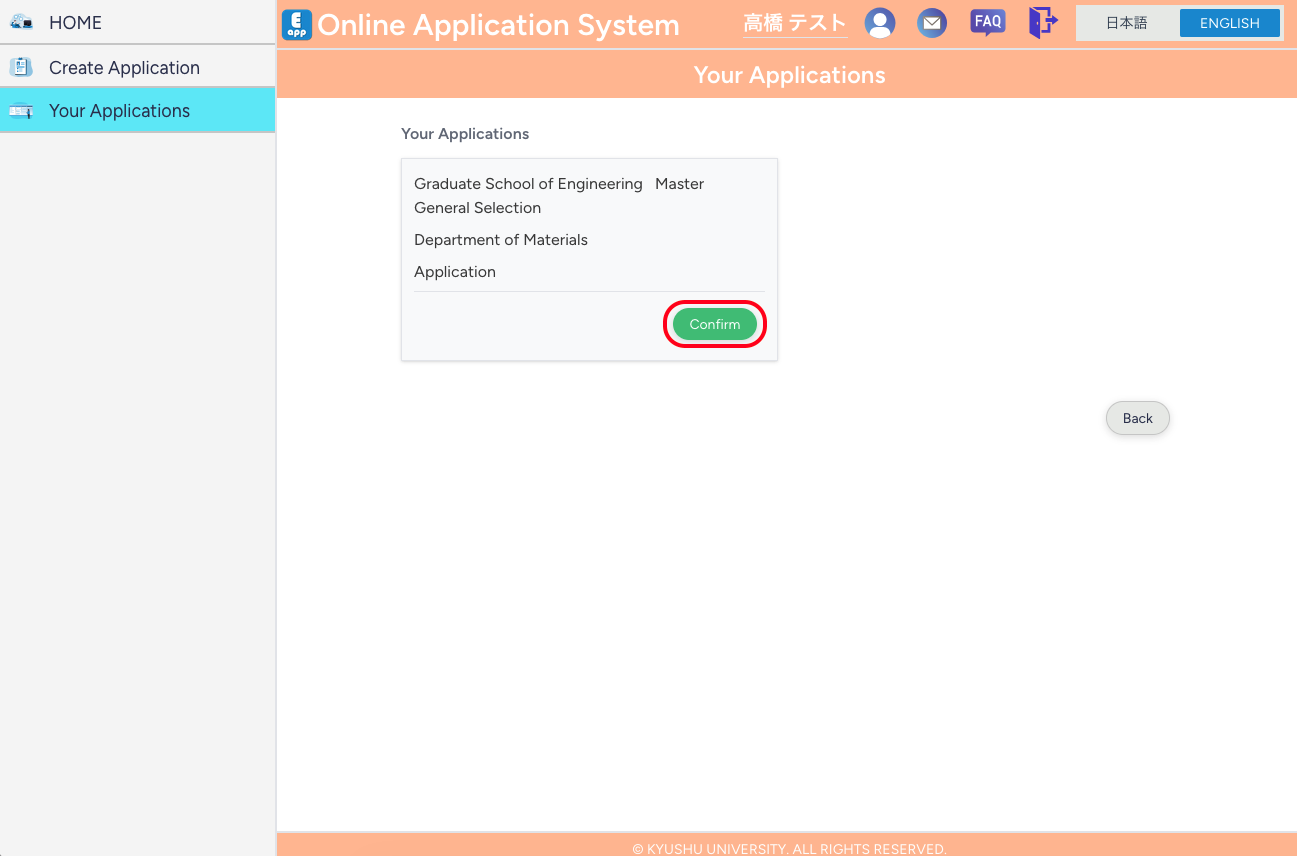The width and height of the screenshot is (1297, 856).
Task: Click the Create Application sidebar icon
Action: coord(21,66)
